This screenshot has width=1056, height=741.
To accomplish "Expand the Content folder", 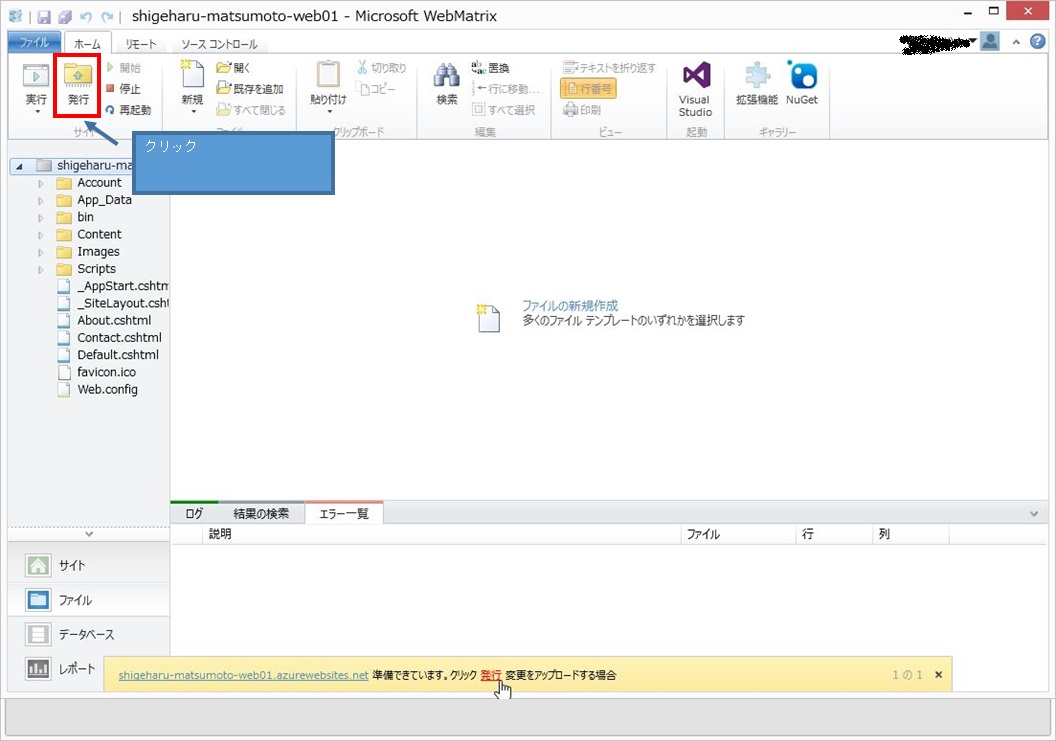I will 40,235.
